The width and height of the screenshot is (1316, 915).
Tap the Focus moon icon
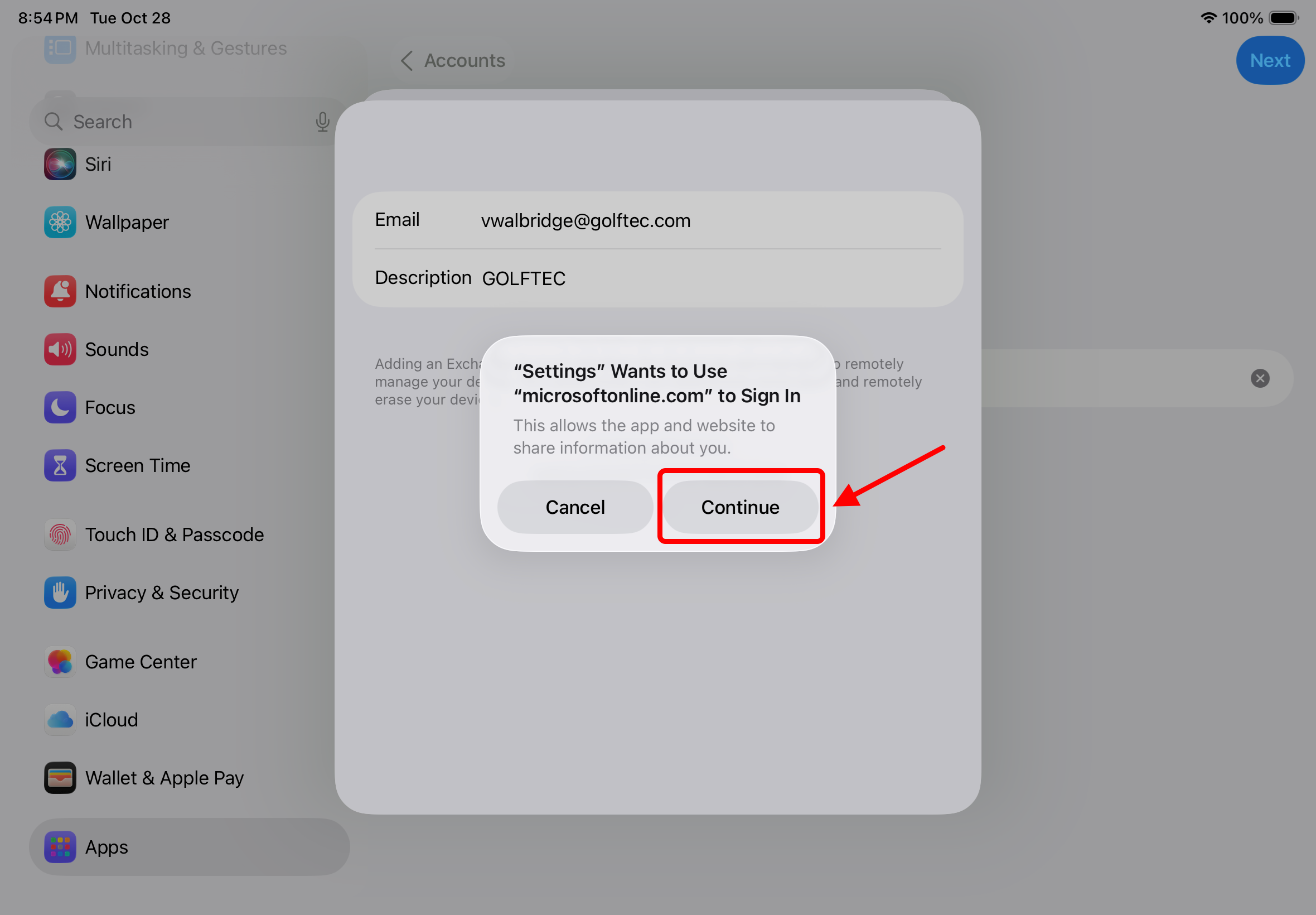[60, 408]
